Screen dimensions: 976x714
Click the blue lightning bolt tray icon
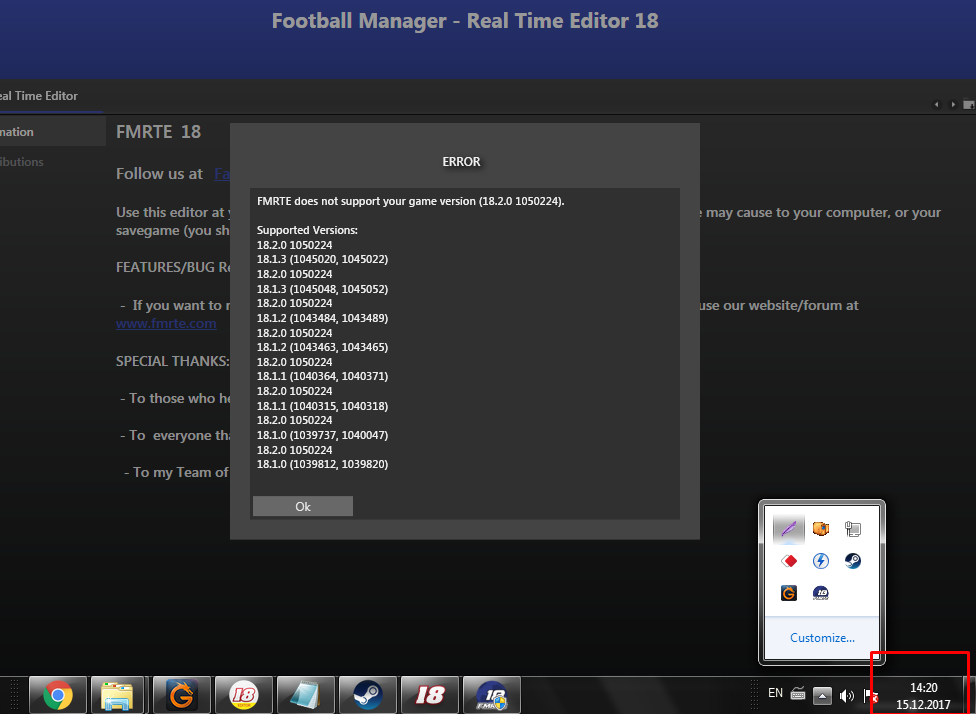click(x=821, y=561)
